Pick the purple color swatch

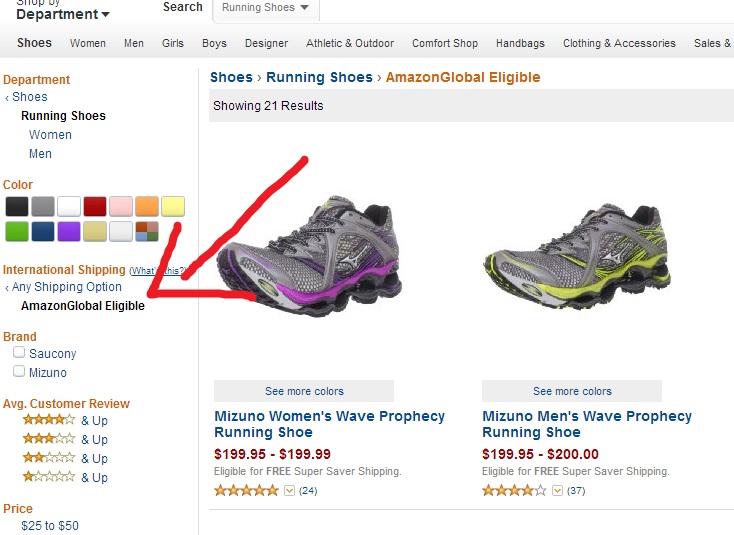[x=69, y=232]
